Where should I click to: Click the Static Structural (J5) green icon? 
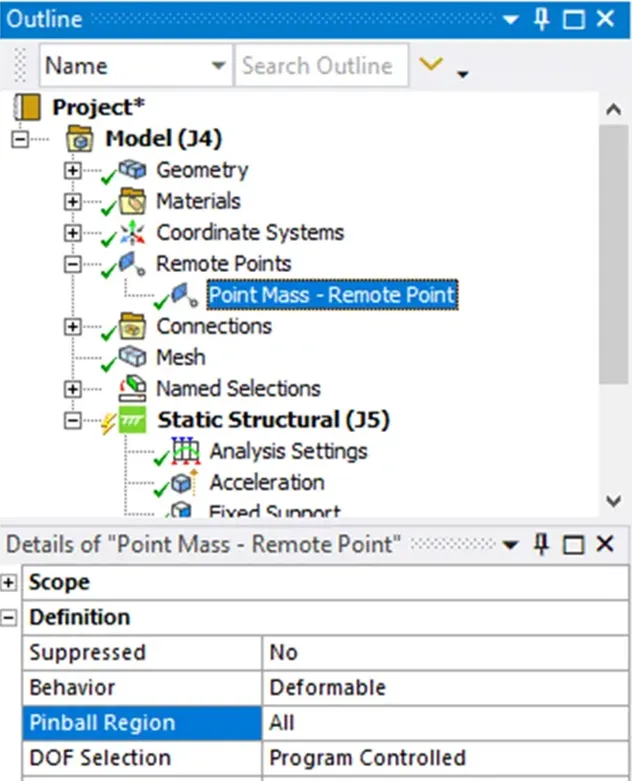pos(132,420)
